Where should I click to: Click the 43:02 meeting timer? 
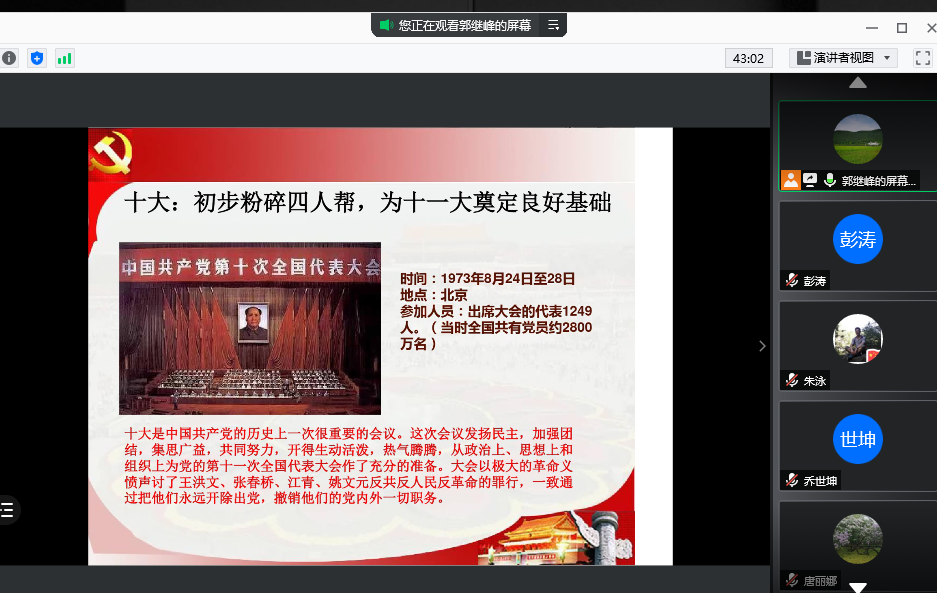748,58
